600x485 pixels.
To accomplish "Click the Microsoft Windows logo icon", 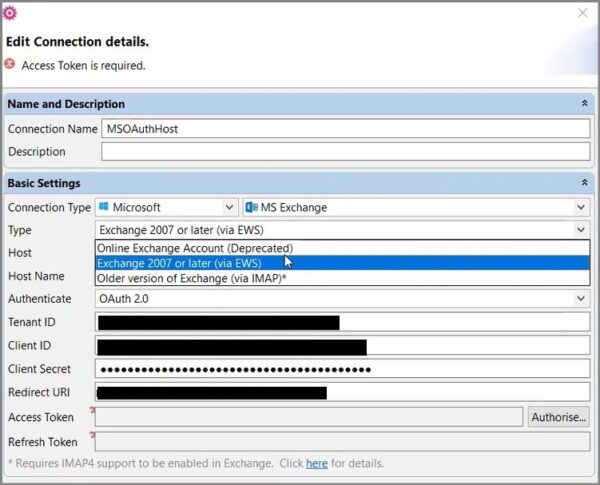I will click(104, 207).
